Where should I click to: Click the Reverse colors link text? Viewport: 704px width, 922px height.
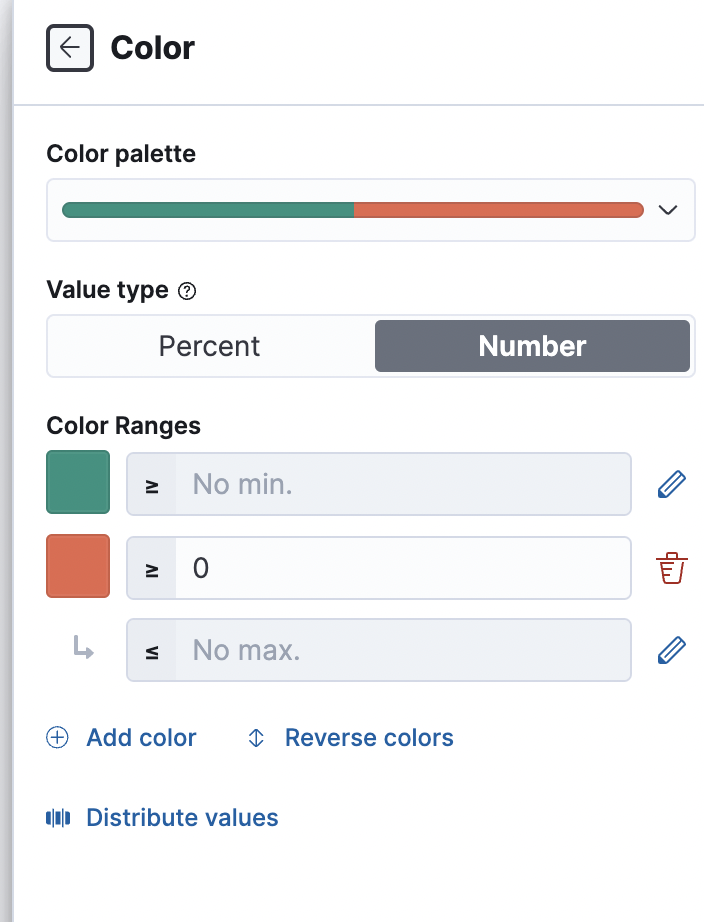(369, 738)
